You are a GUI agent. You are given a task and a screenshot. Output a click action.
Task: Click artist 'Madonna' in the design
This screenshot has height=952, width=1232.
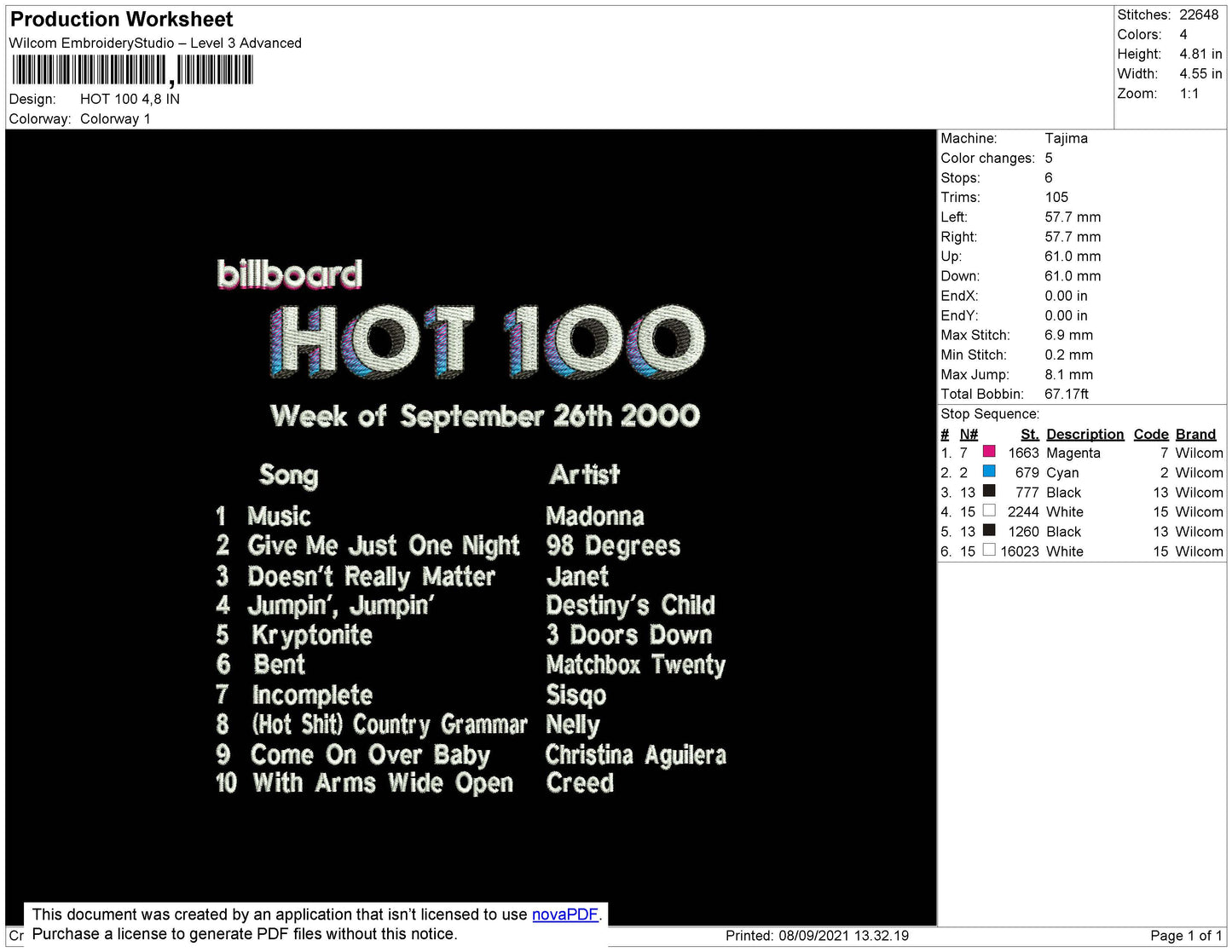pos(595,516)
